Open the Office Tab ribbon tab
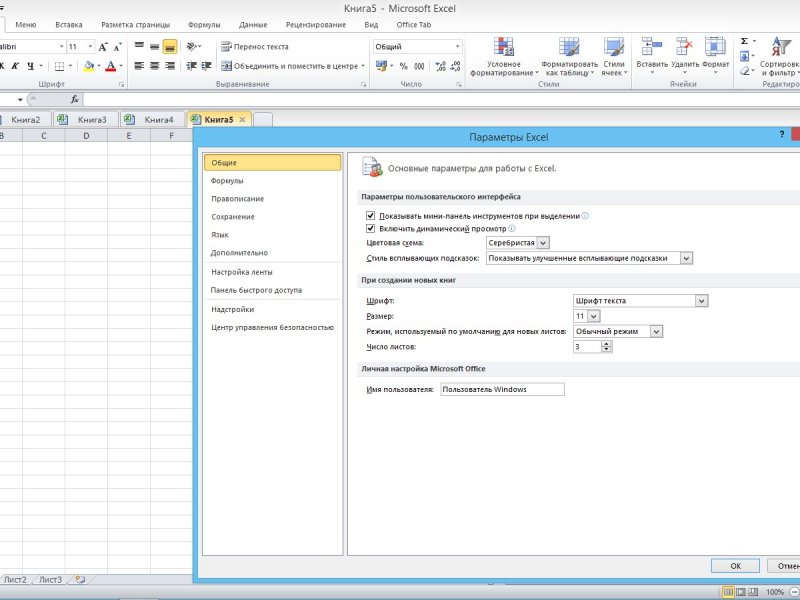The height and width of the screenshot is (600, 800). coord(414,24)
